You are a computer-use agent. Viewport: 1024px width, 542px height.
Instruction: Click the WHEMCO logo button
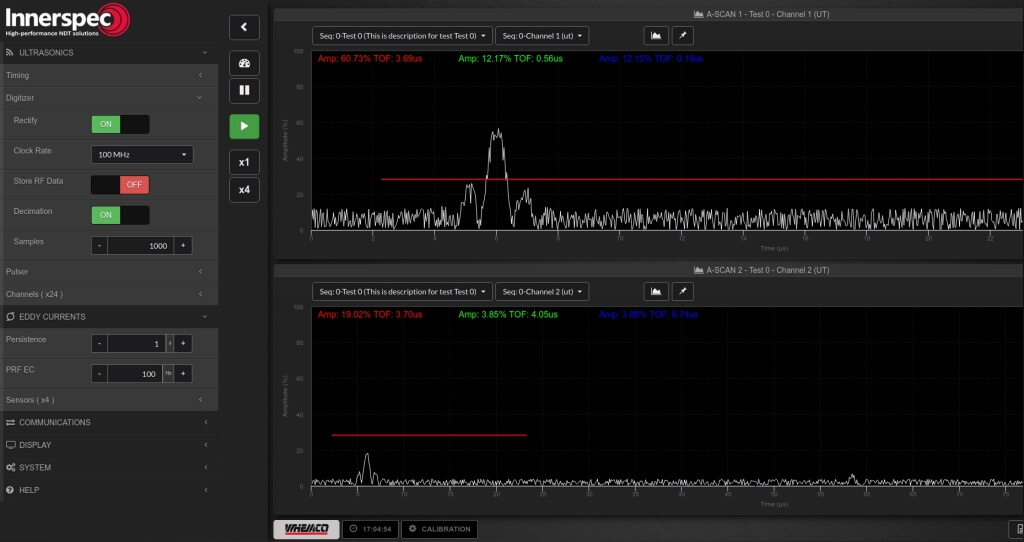coord(306,529)
